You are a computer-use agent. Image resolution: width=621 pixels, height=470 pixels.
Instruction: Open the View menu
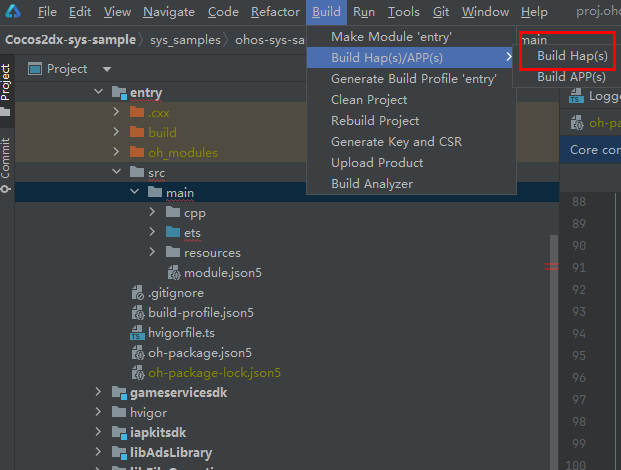[x=117, y=12]
